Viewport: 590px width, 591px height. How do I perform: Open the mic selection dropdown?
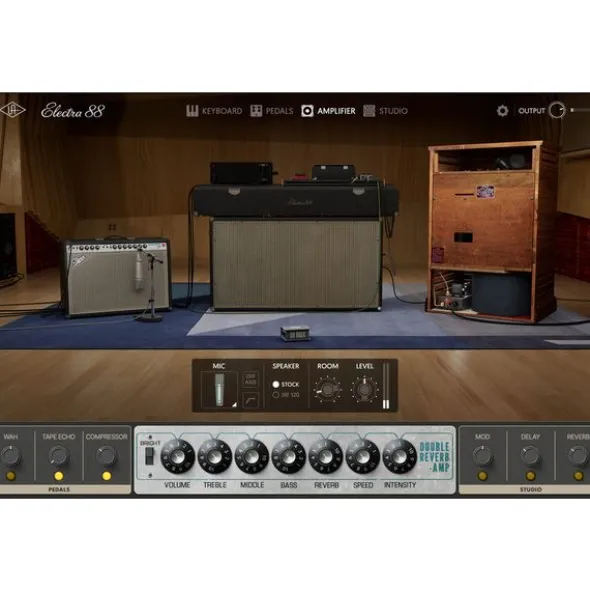(x=219, y=390)
